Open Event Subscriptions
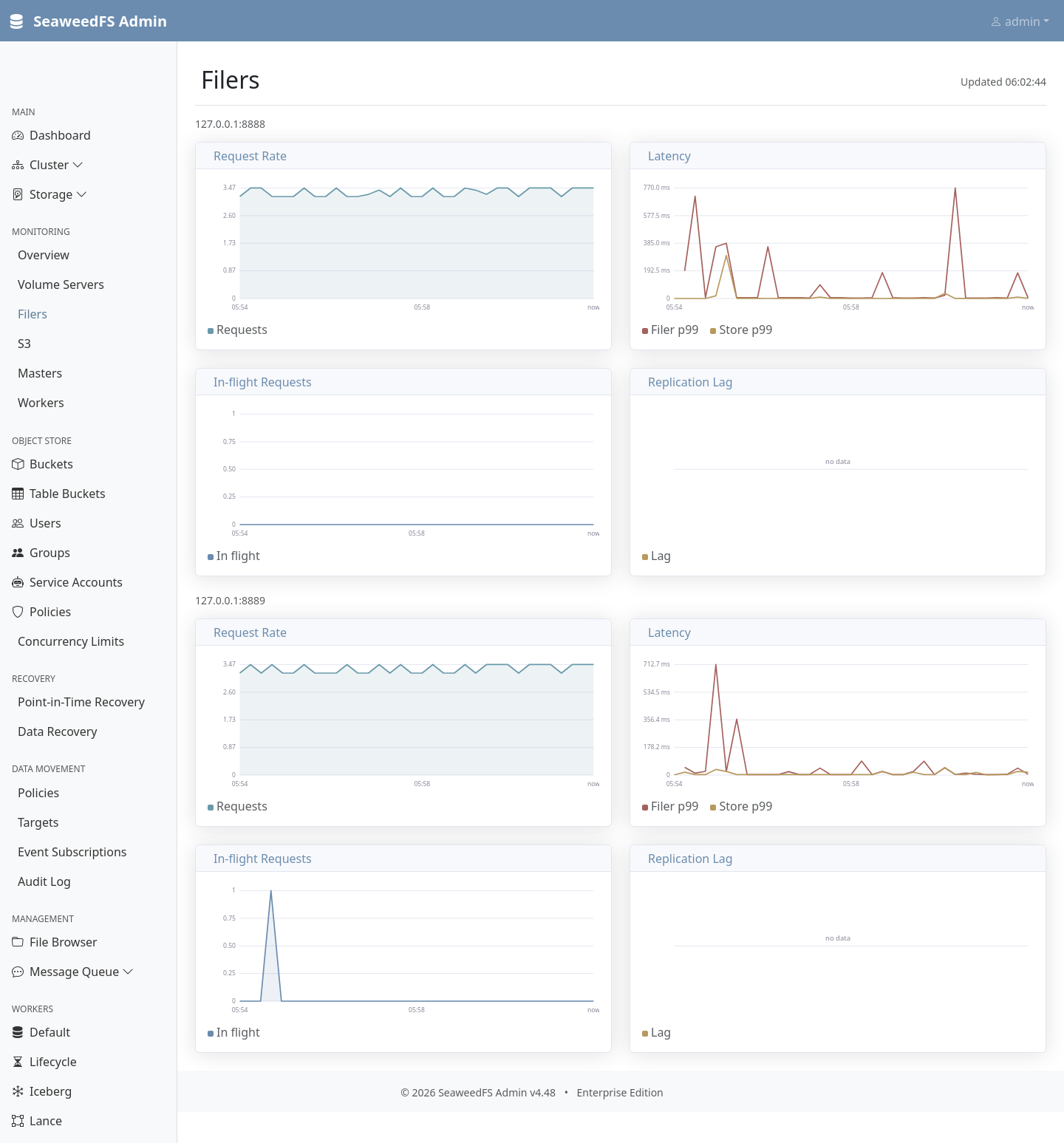The height and width of the screenshot is (1143, 1064). (72, 853)
